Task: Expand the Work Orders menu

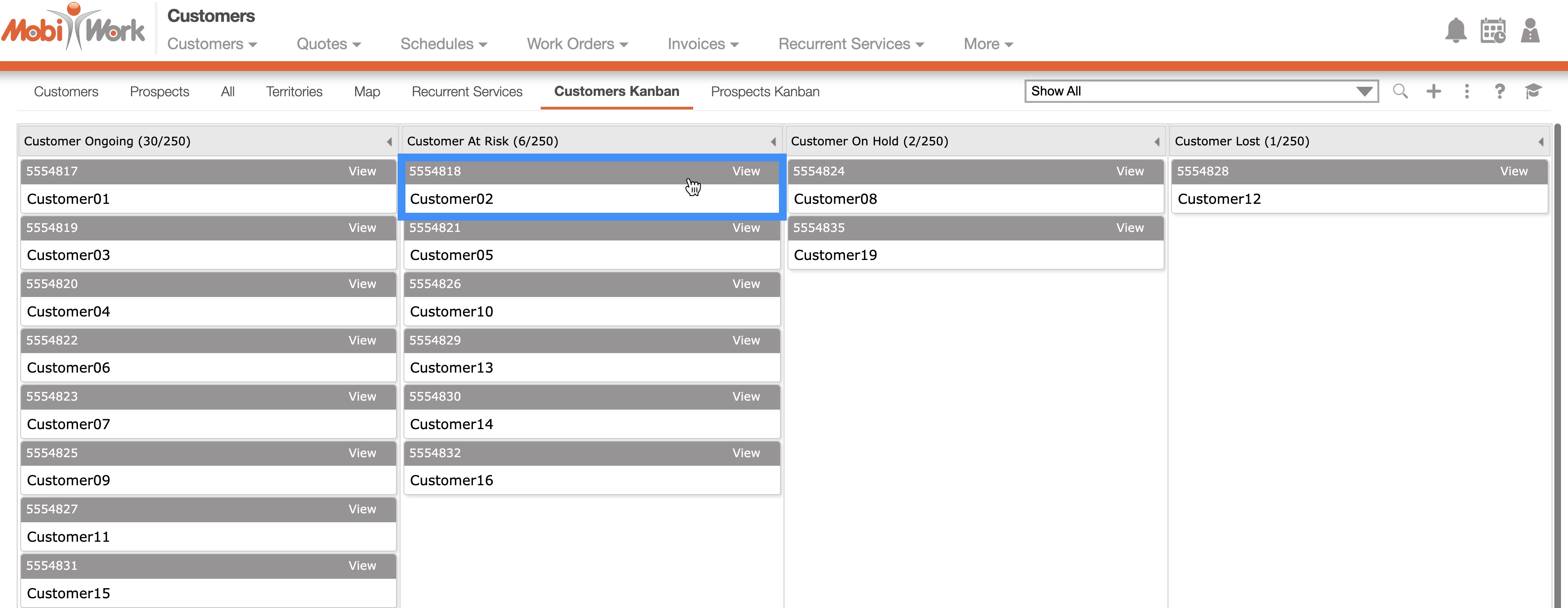Action: 577,44
